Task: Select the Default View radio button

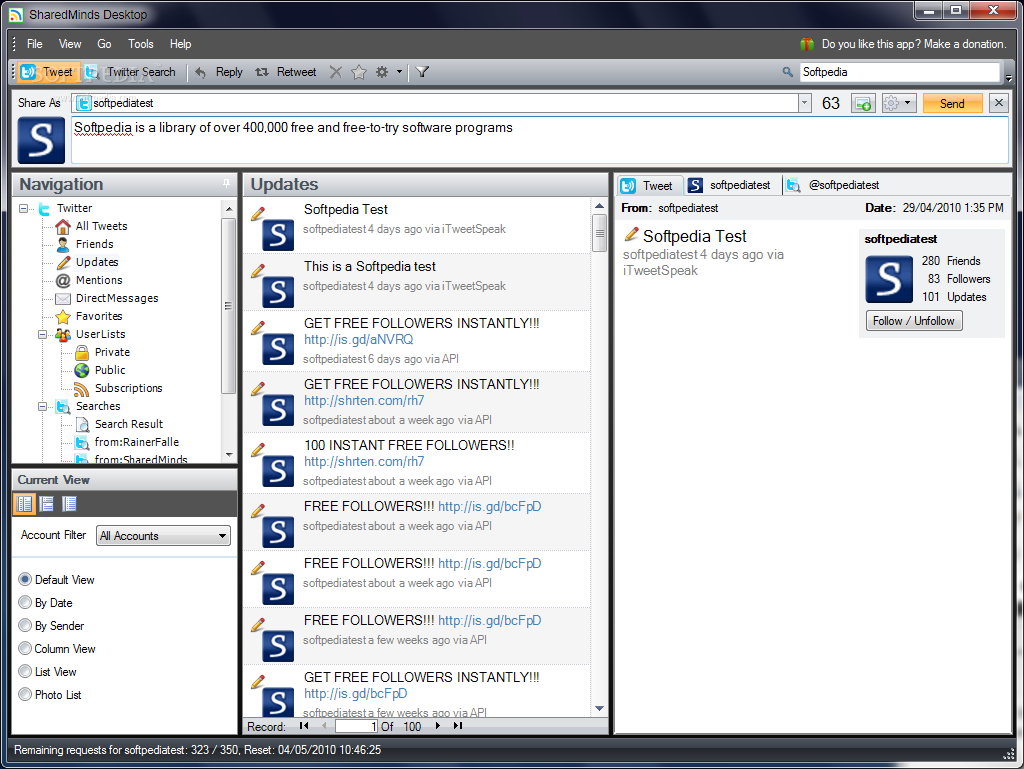Action: (x=25, y=579)
